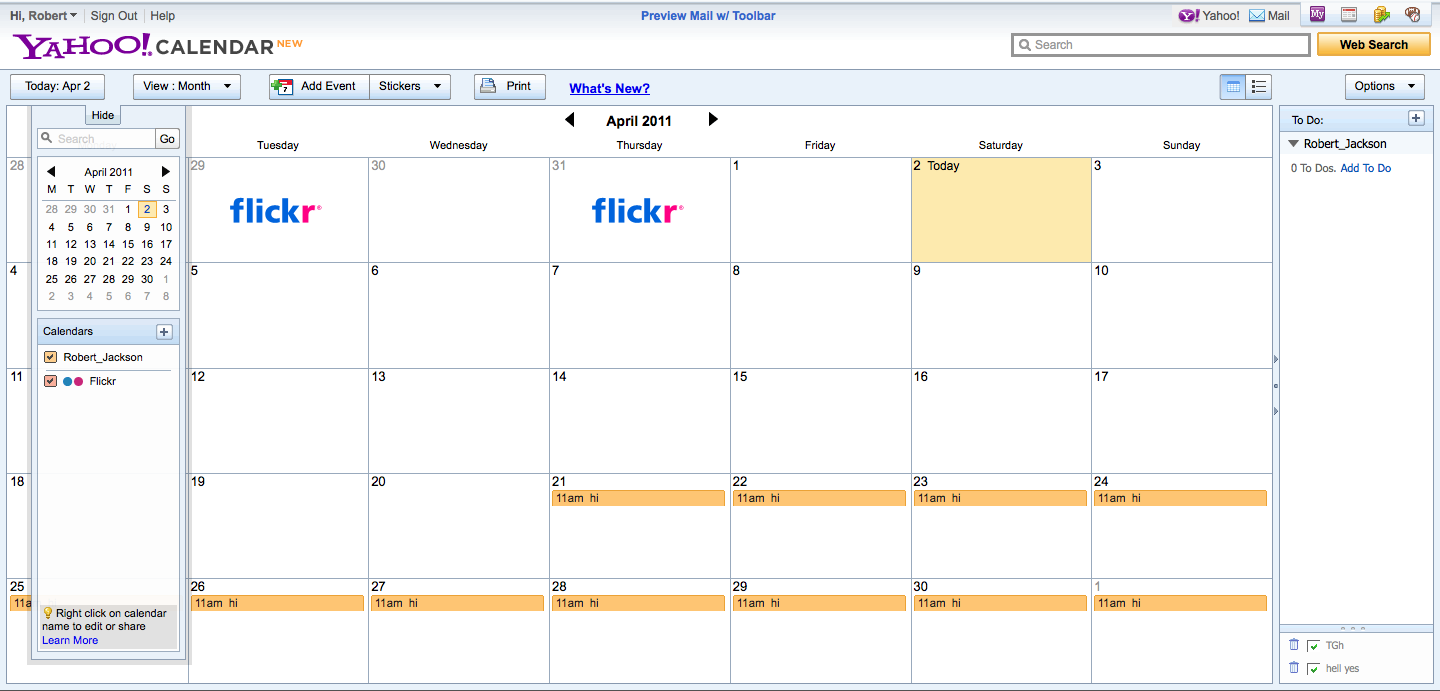Add a new To Do with plus icon

point(1416,118)
